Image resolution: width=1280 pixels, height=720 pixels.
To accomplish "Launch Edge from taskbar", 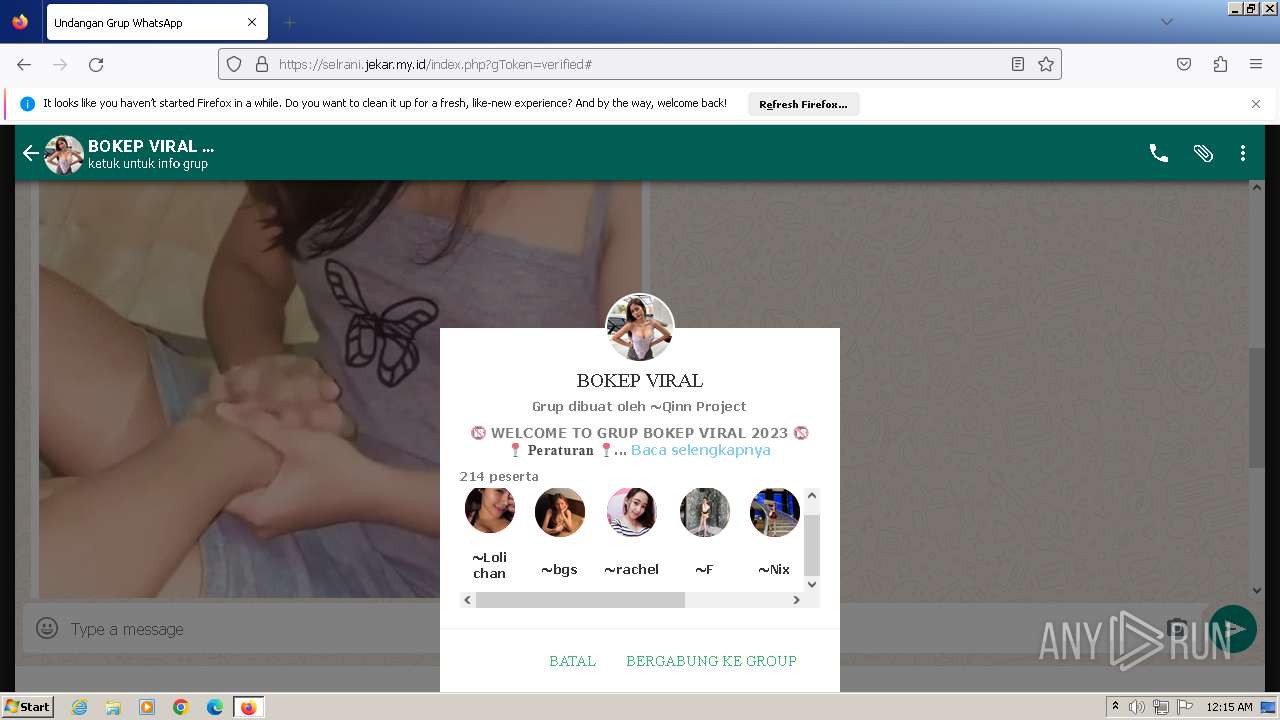I will pos(215,707).
